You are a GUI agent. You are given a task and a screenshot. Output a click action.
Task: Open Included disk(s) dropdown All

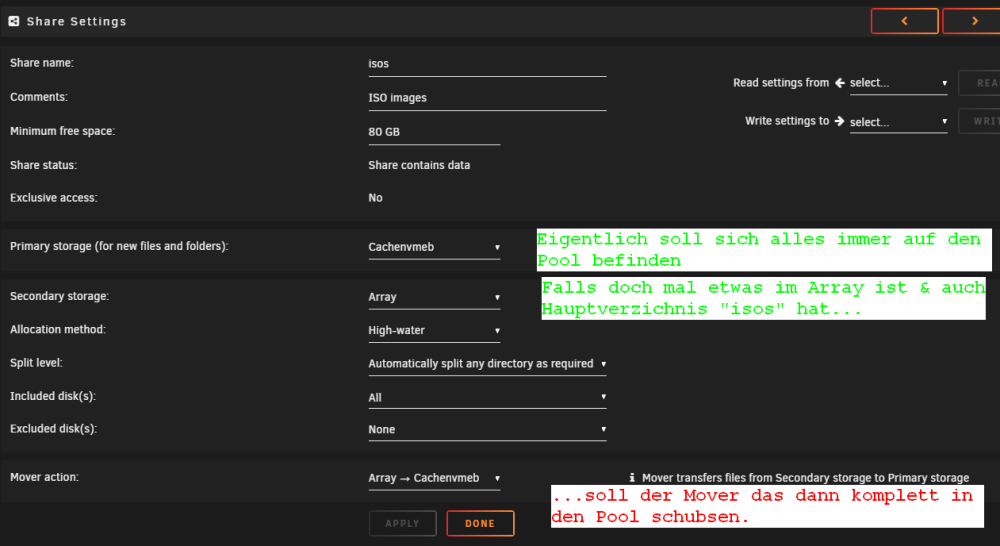click(487, 397)
